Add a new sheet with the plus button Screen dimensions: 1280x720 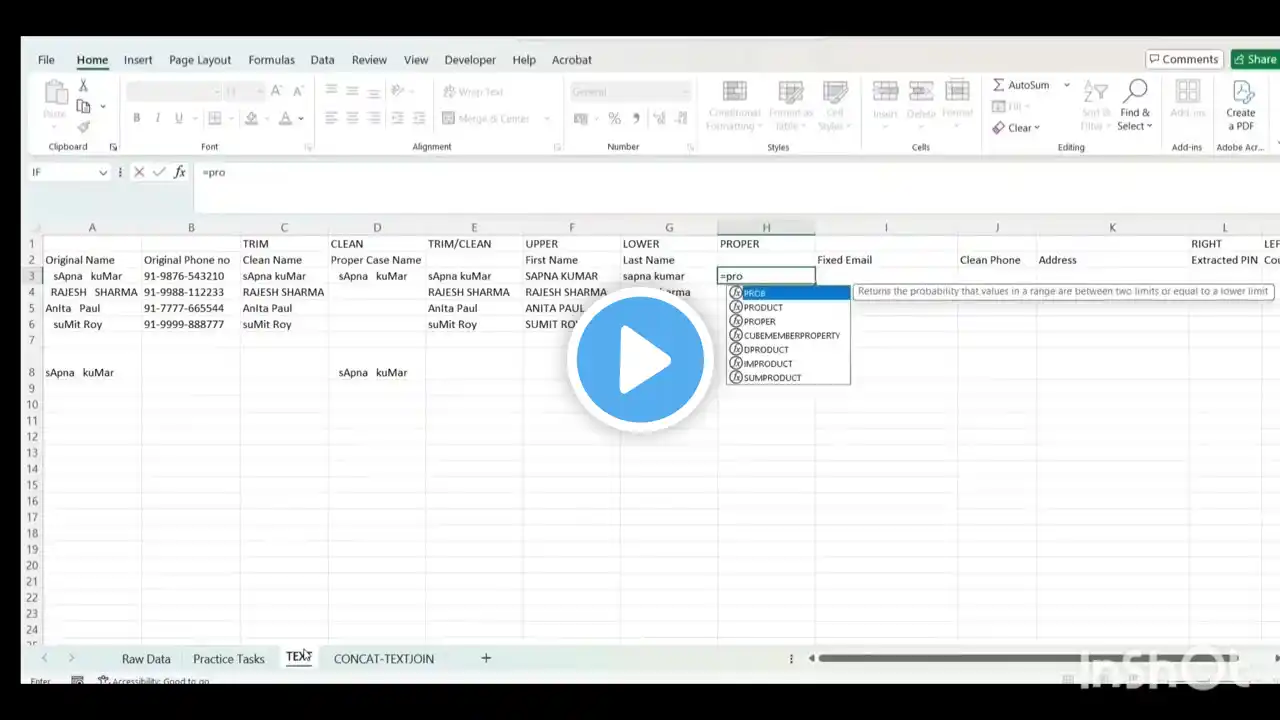(x=486, y=658)
